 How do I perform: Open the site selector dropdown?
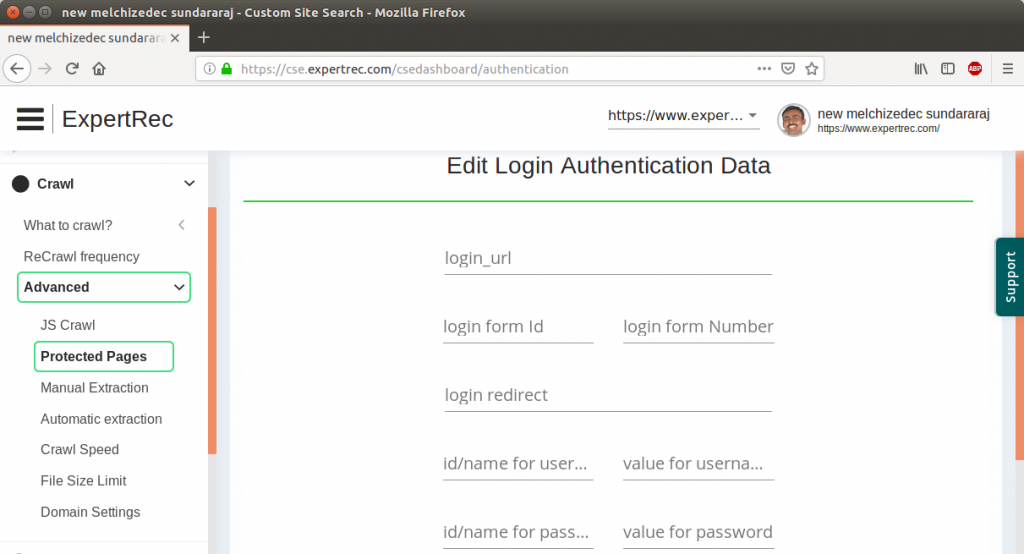point(683,116)
